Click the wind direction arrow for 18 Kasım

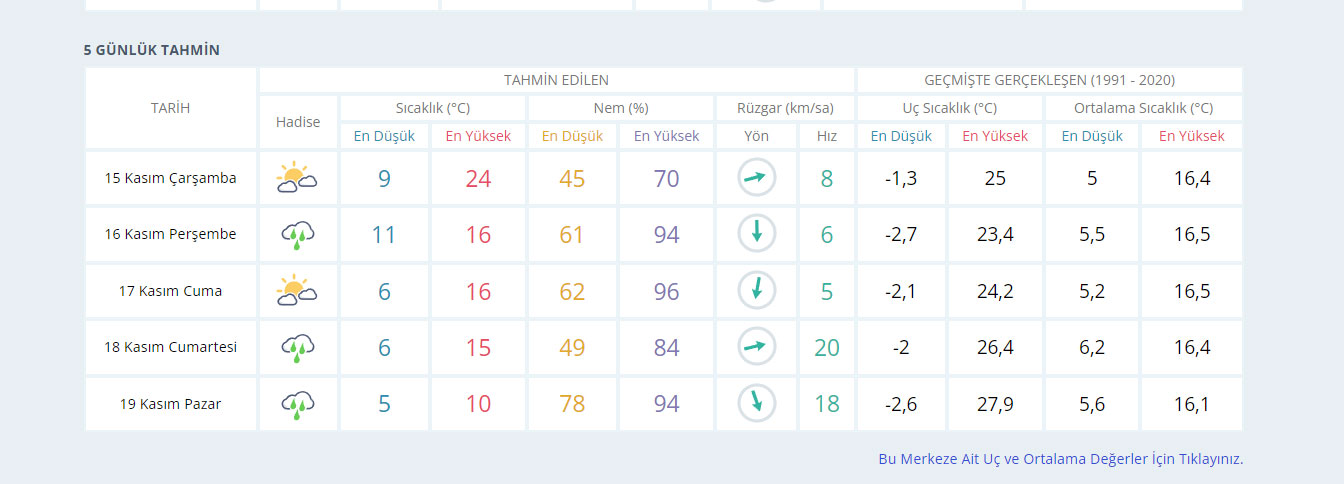(756, 347)
